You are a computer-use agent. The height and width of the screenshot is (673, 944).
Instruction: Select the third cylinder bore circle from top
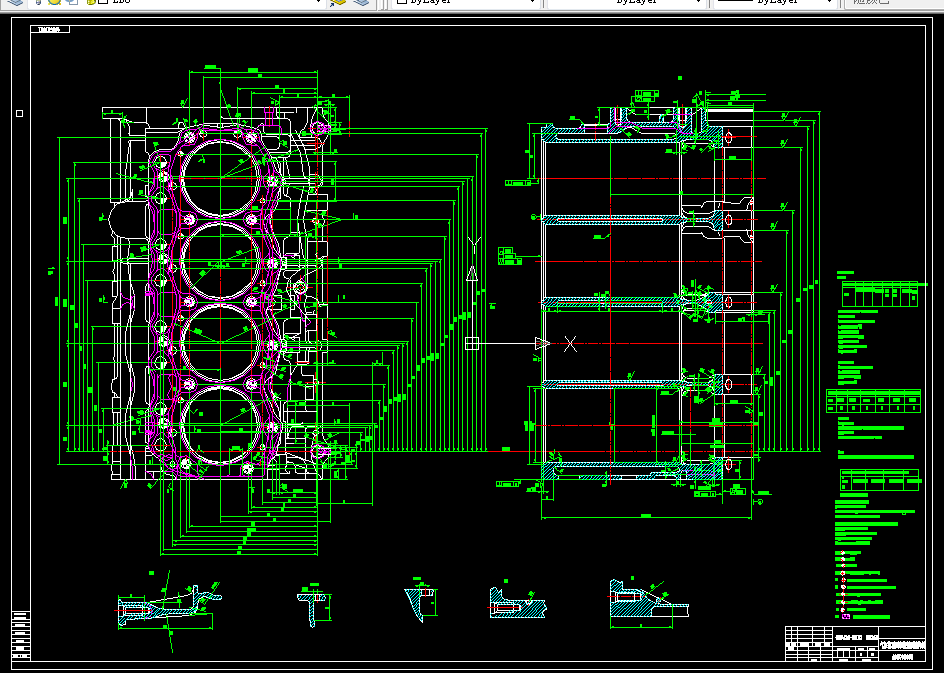221,344
